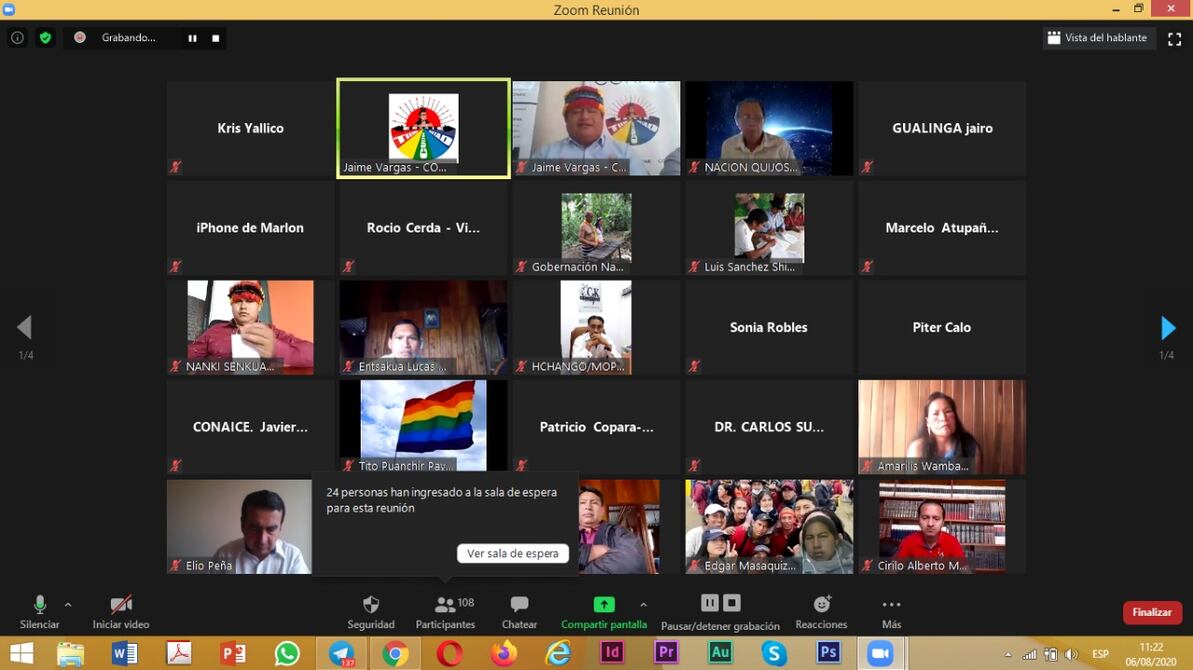The image size is (1193, 670).
Task: Expand audio options arrow beside Silenciar
Action: [x=68, y=605]
